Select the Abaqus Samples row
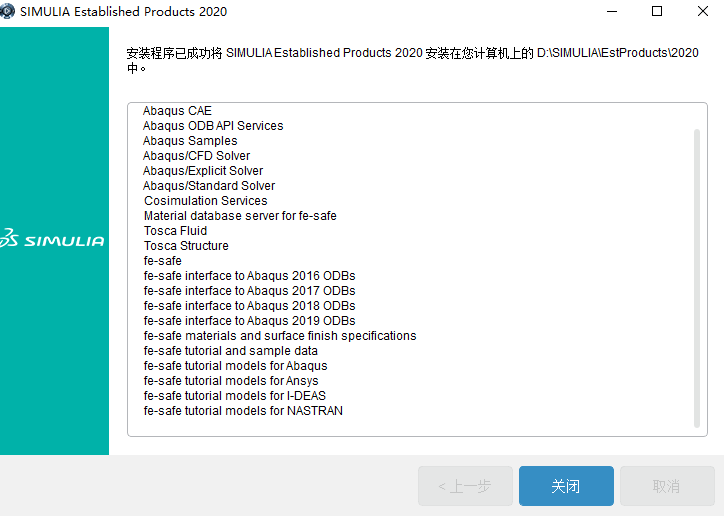Image resolution: width=724 pixels, height=516 pixels. pyautogui.click(x=190, y=141)
